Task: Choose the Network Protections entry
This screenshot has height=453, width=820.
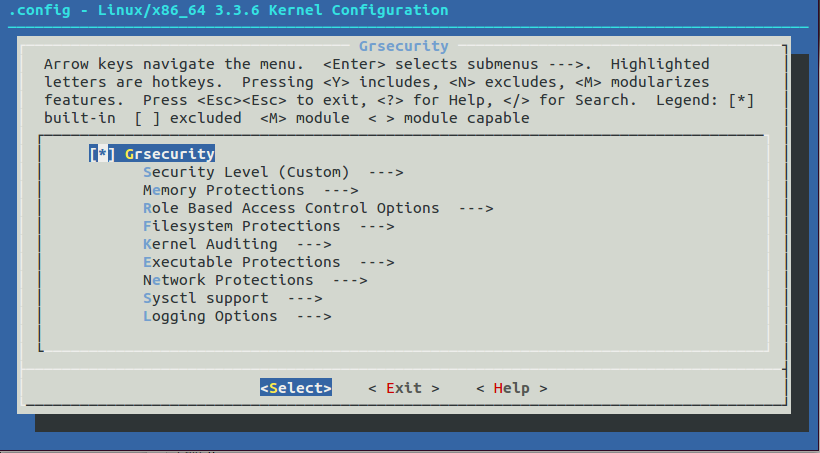Action: (x=228, y=280)
